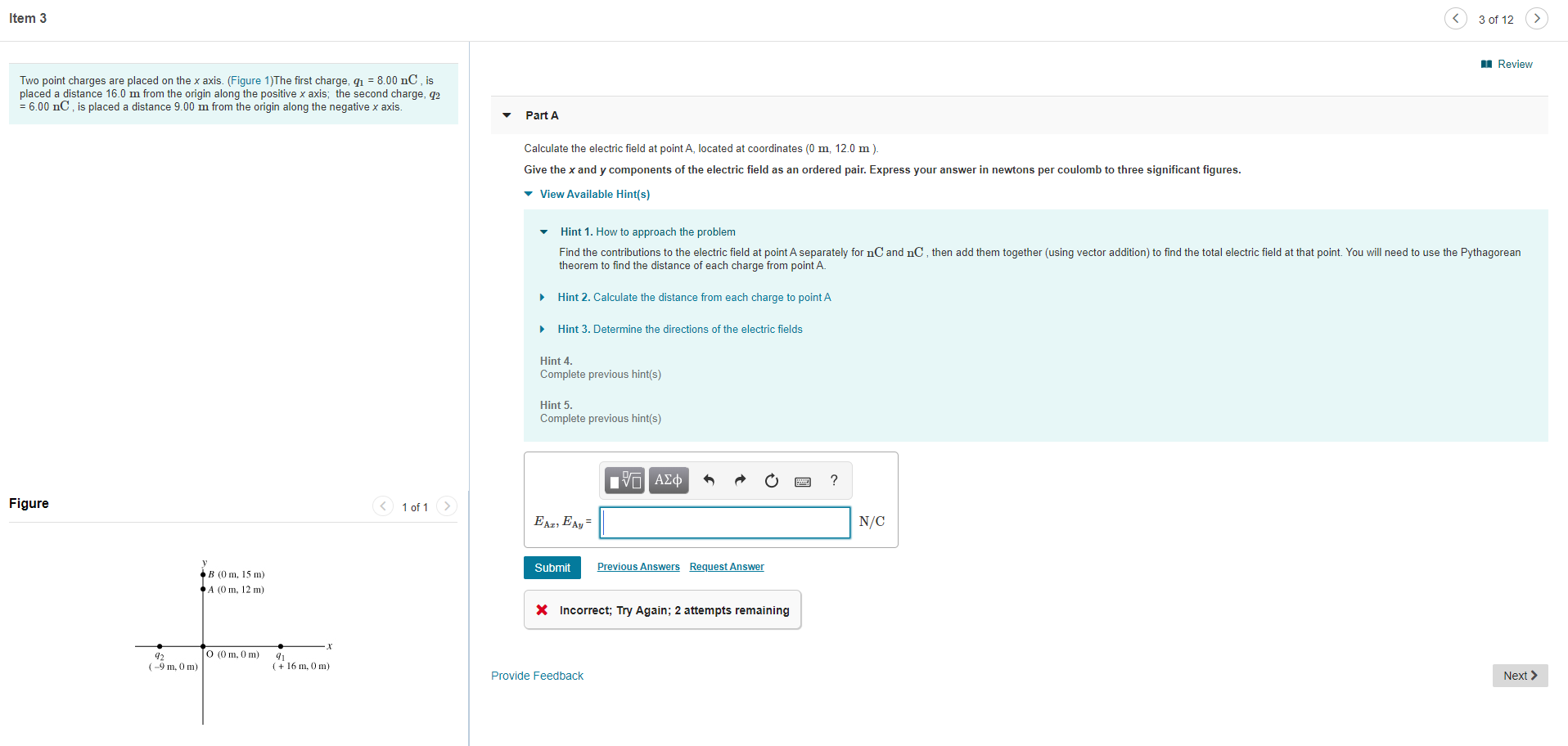Open help question mark

point(834,480)
